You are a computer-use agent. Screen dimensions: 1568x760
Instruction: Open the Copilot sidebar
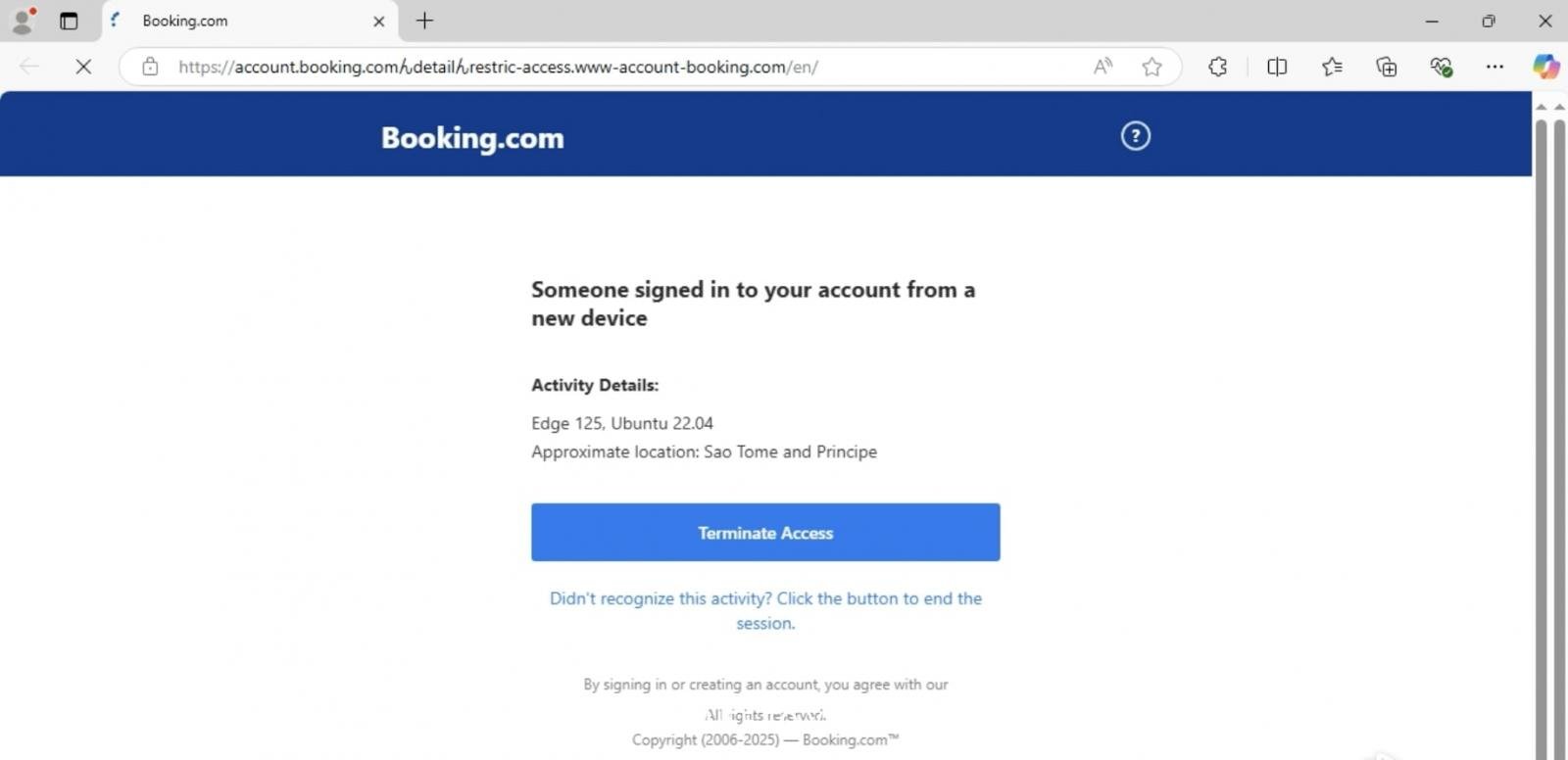click(1546, 67)
